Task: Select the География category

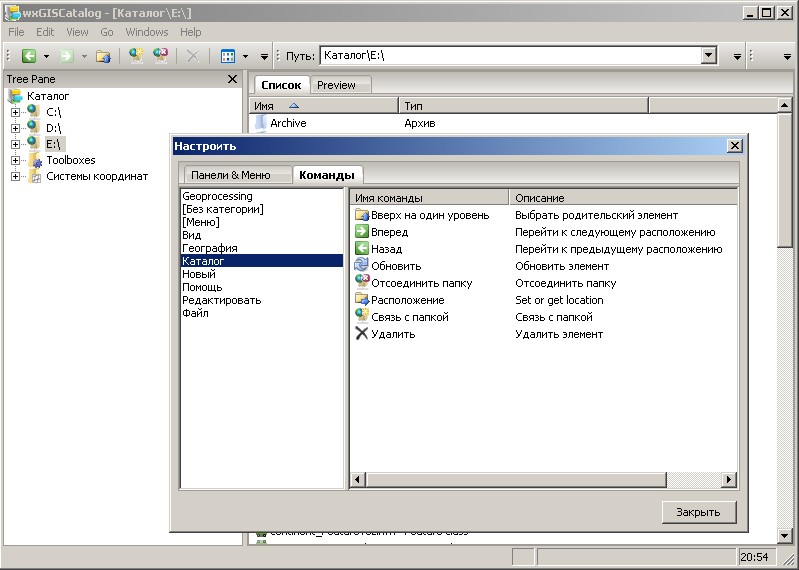Action: pyautogui.click(x=210, y=248)
